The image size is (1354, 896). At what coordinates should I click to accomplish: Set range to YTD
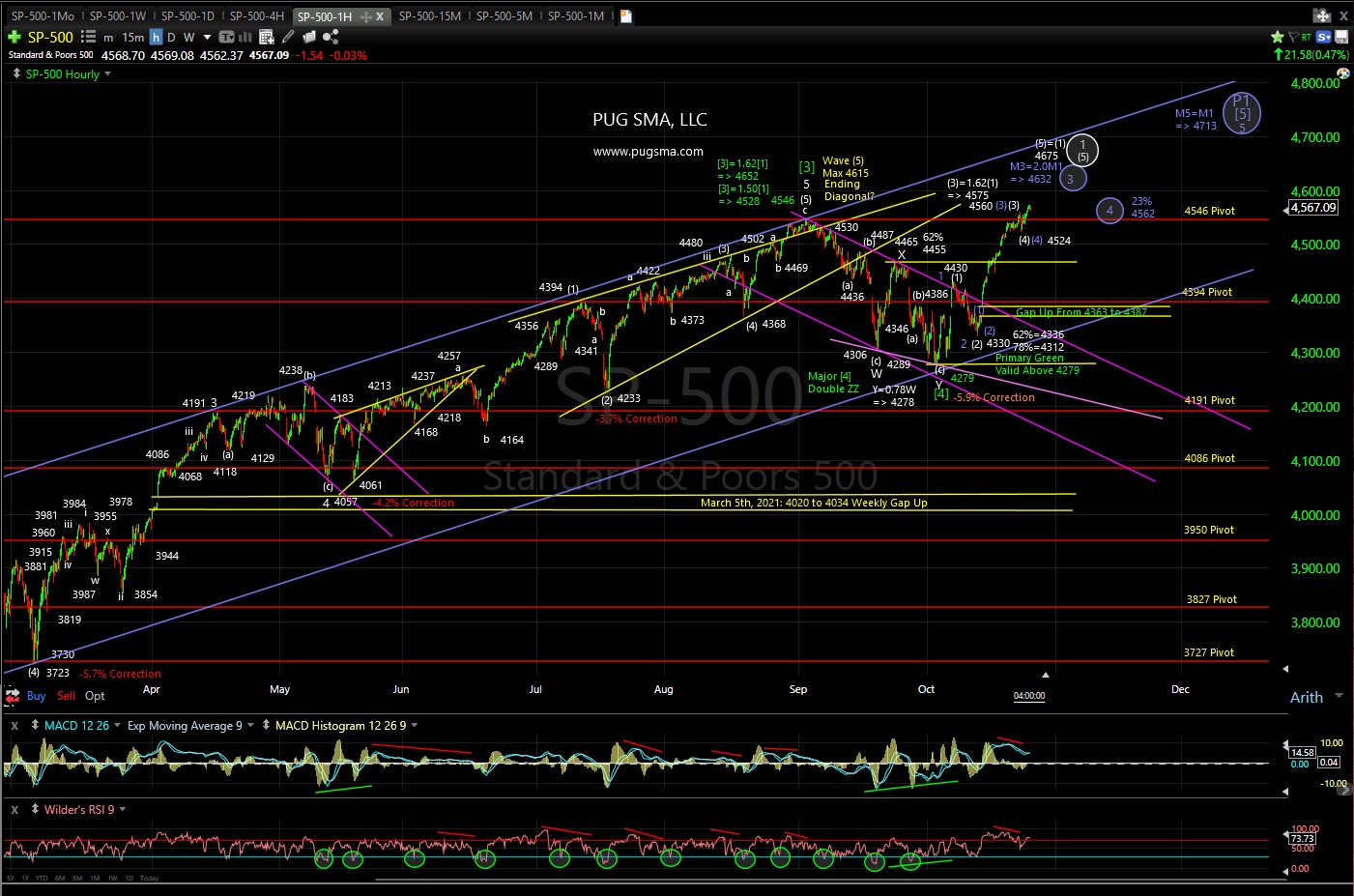(x=42, y=878)
